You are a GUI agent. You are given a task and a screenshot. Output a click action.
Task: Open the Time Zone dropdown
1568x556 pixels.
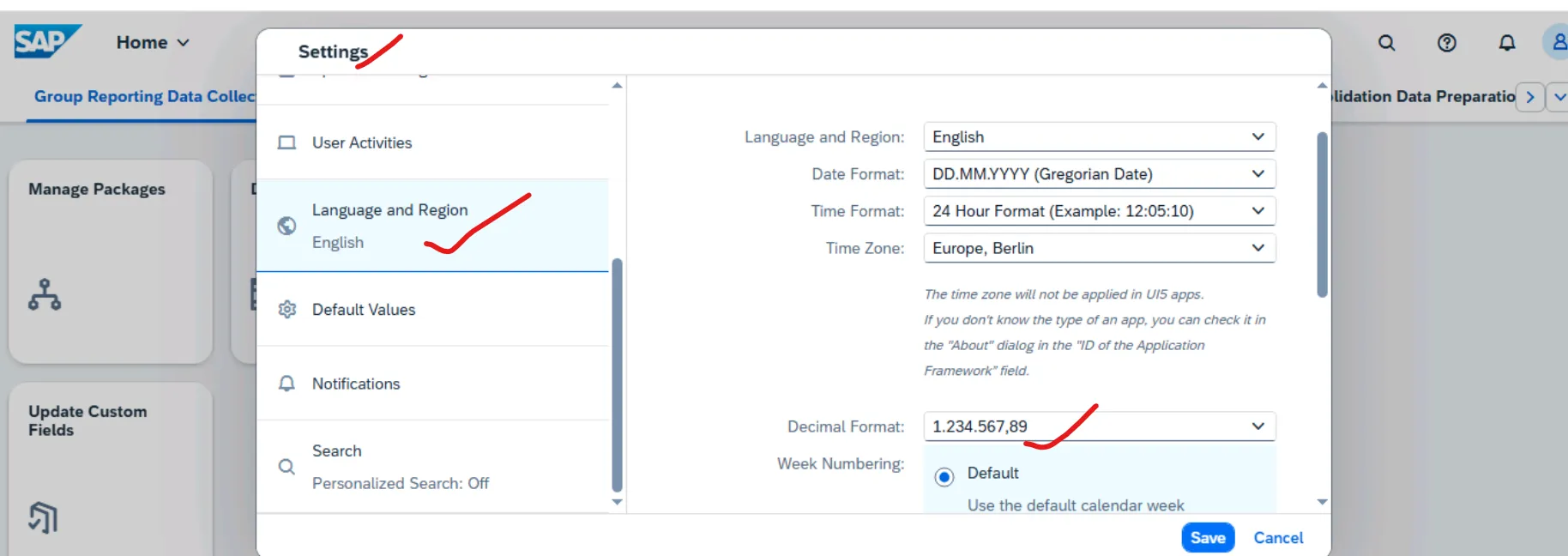(x=1257, y=248)
